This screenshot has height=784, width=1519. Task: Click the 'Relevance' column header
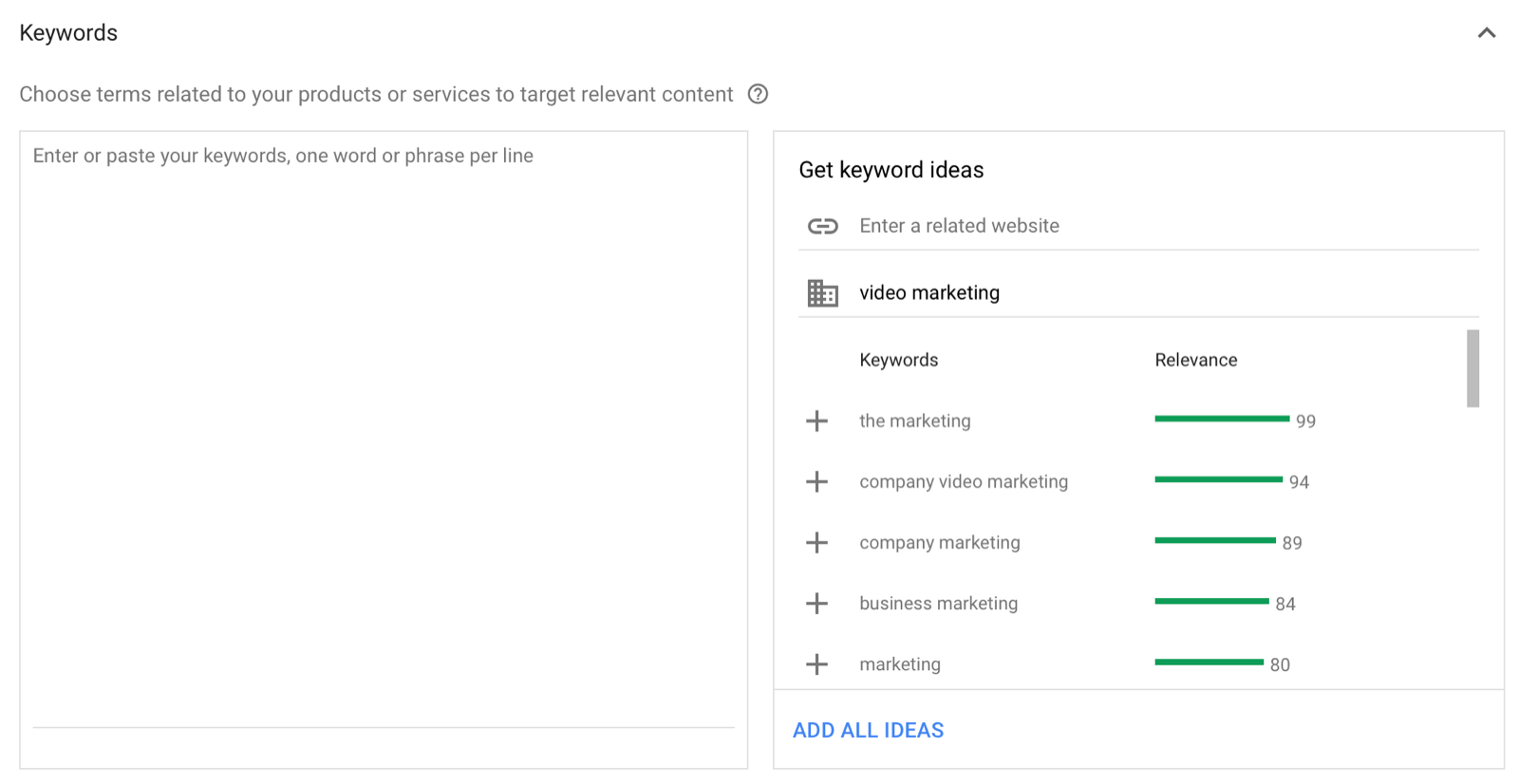pos(1195,360)
